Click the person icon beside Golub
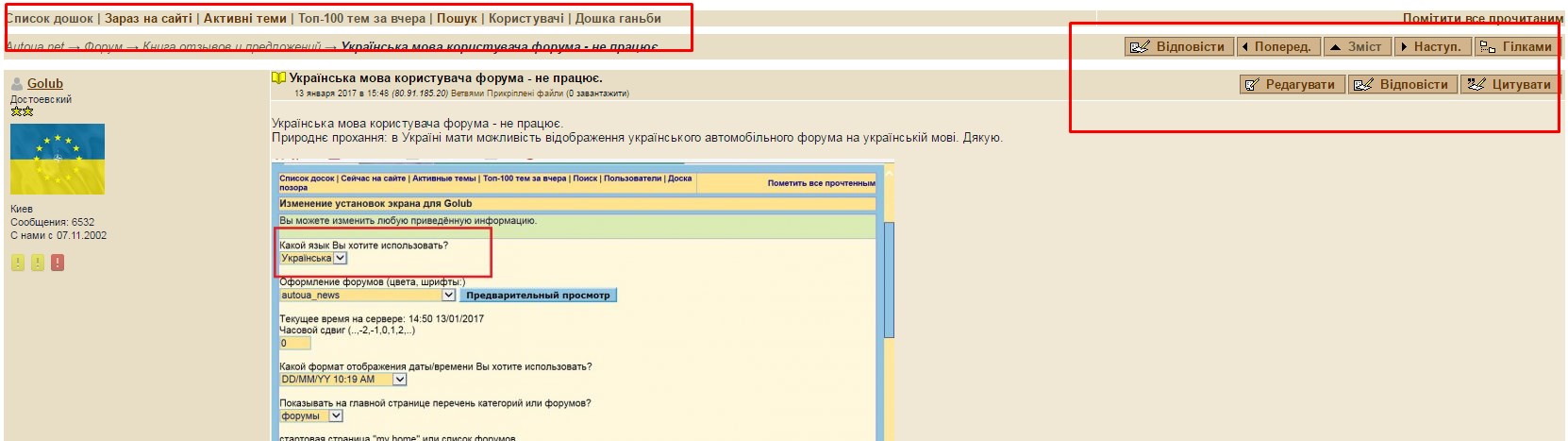 tap(17, 84)
